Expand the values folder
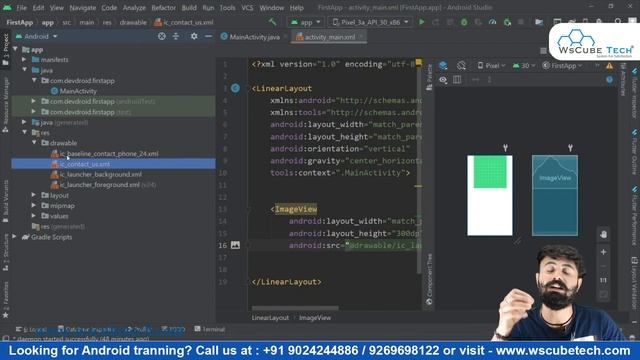 [x=34, y=216]
